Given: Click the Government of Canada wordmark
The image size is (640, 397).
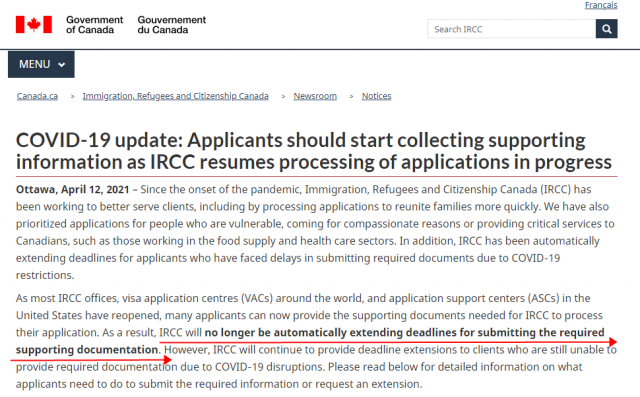Looking at the screenshot, I should 94,24.
